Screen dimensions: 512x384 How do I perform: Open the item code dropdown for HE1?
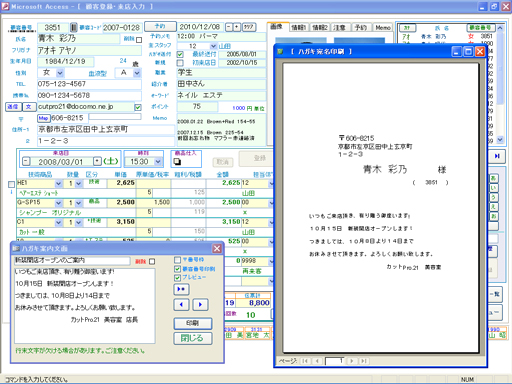pos(59,183)
